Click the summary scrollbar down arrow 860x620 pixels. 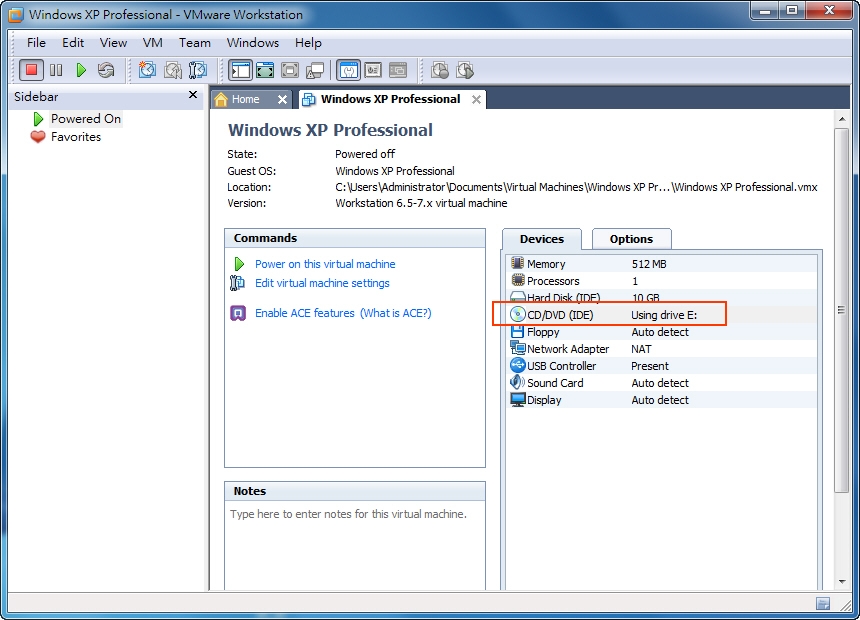841,582
